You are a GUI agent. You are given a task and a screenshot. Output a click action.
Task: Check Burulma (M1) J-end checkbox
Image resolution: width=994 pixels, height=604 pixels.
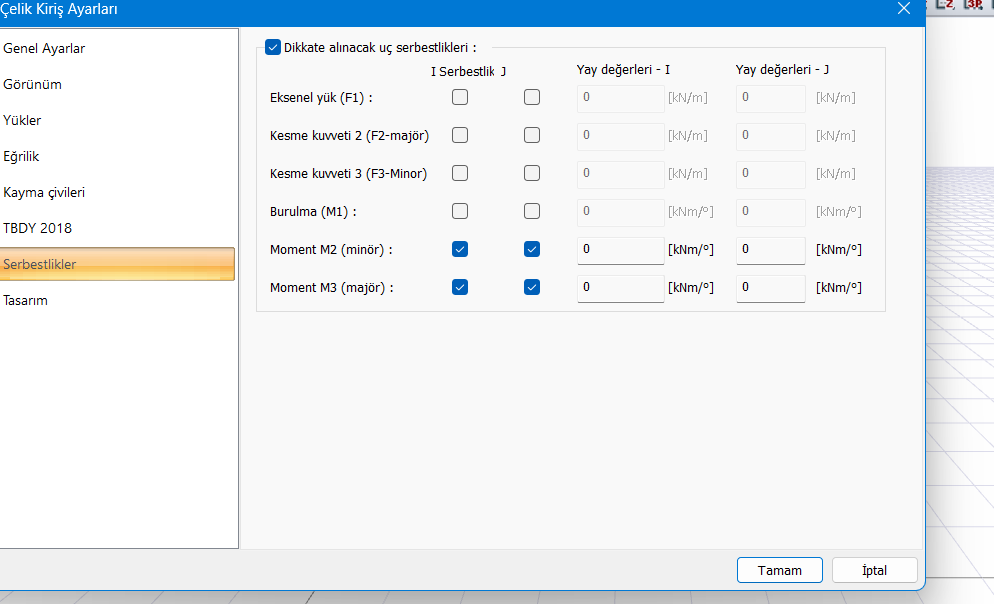[x=532, y=211]
